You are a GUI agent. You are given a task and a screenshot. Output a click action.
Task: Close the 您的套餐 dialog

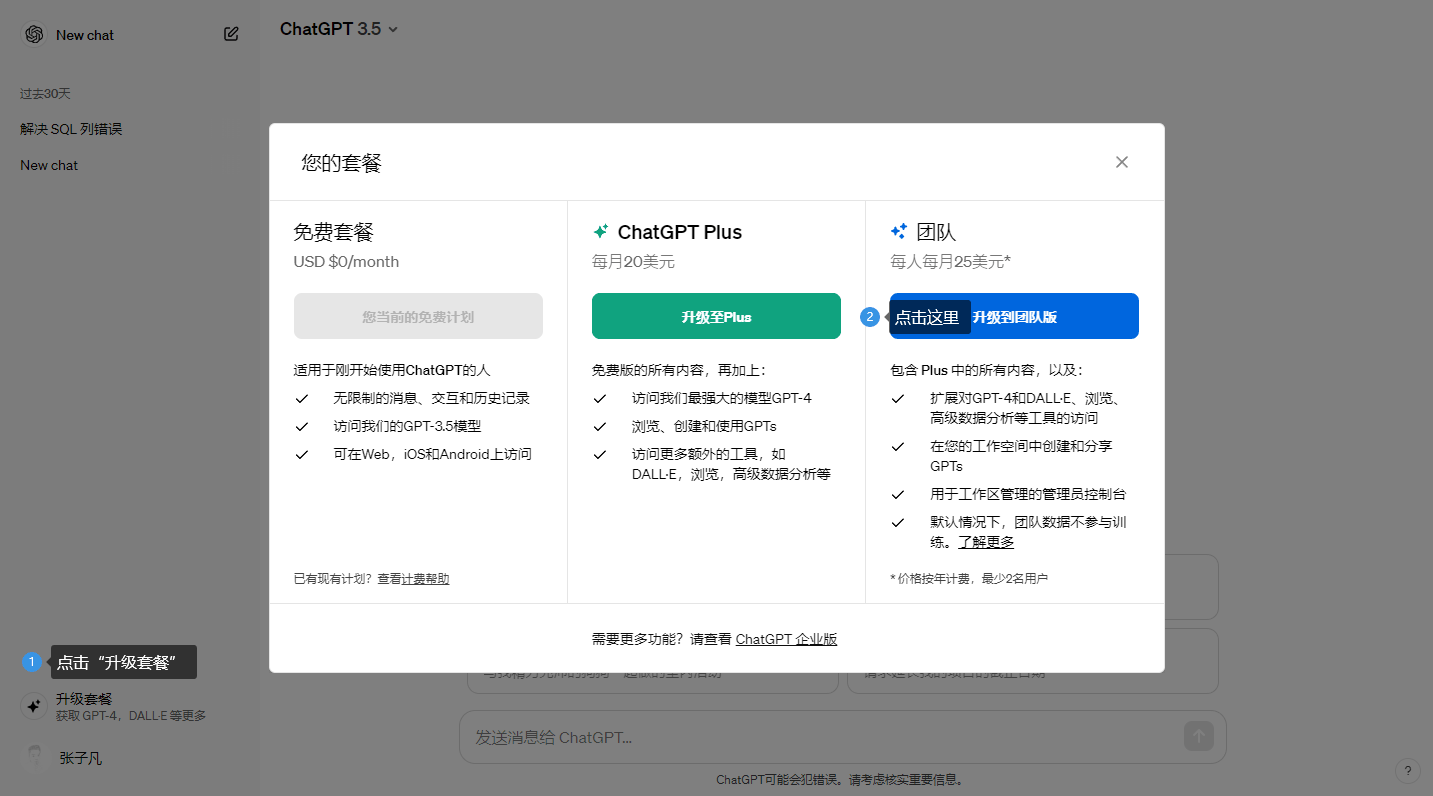pos(1121,161)
